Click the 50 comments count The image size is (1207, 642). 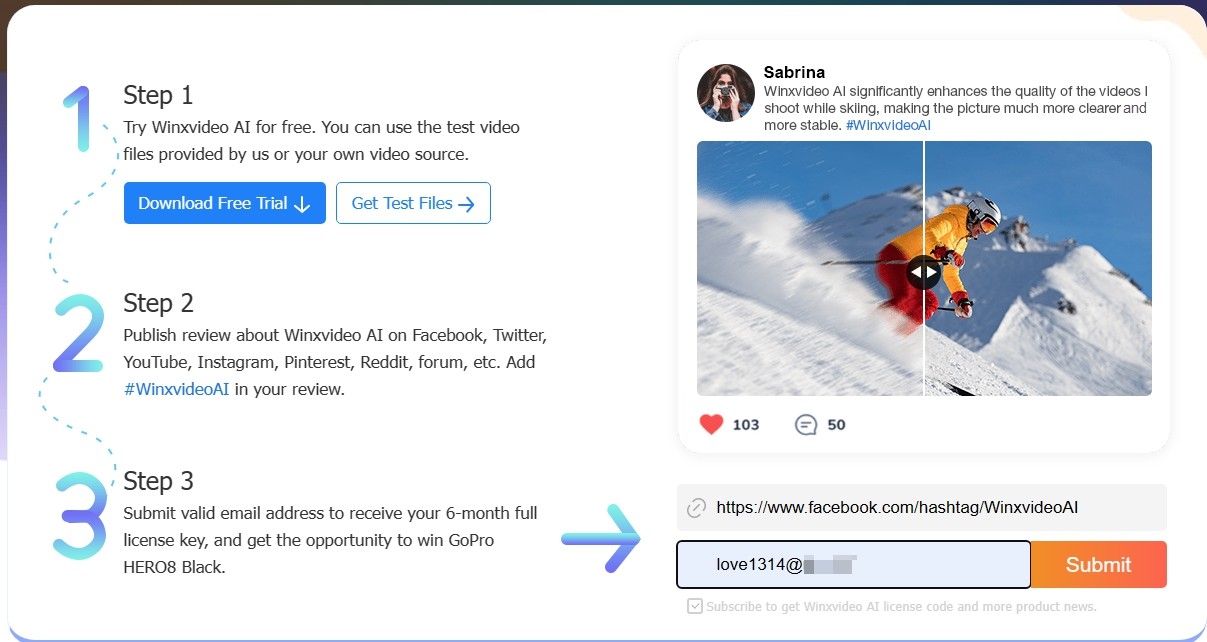(836, 425)
